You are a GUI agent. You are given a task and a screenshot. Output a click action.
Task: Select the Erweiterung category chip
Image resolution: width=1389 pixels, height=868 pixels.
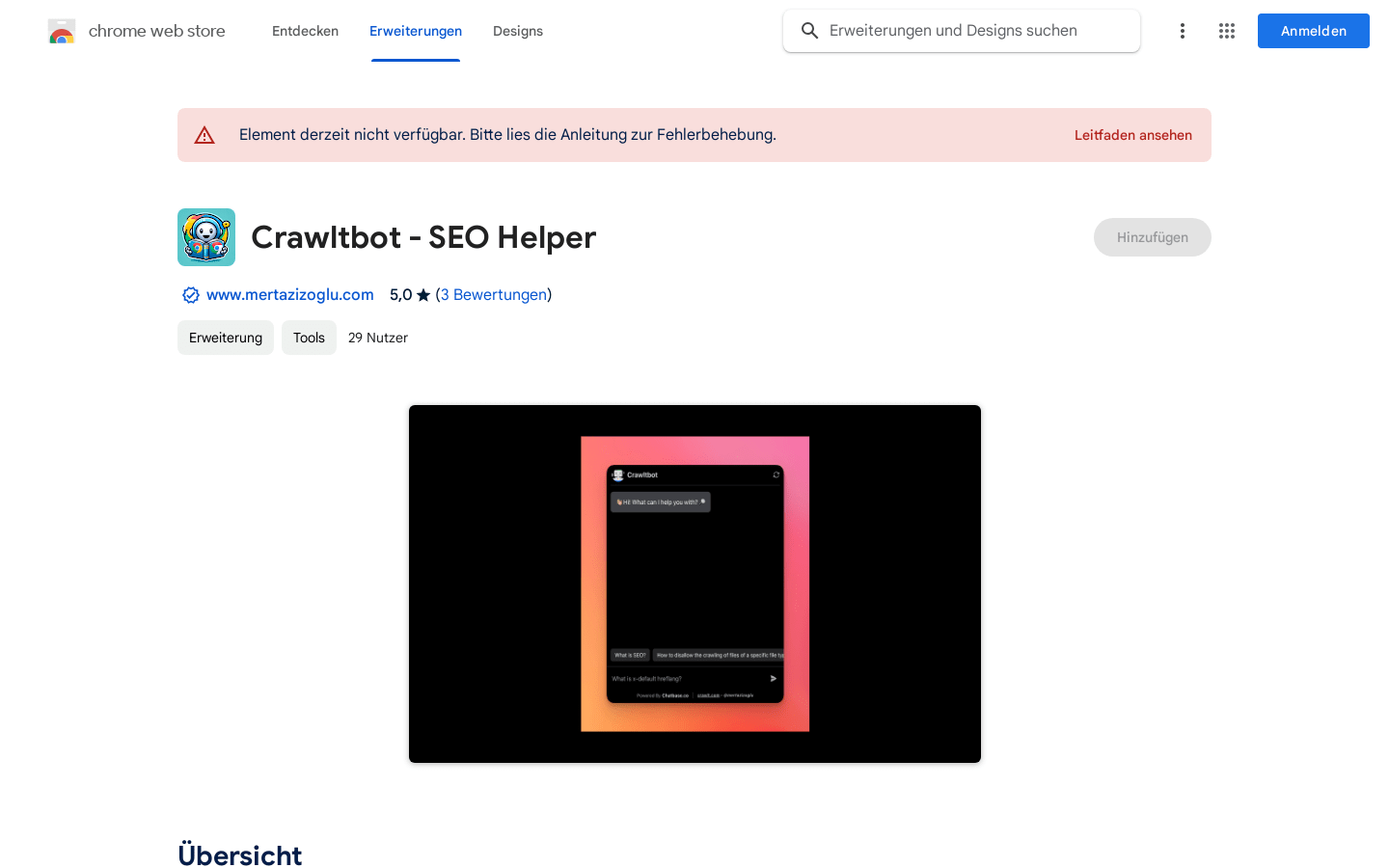[x=226, y=338]
